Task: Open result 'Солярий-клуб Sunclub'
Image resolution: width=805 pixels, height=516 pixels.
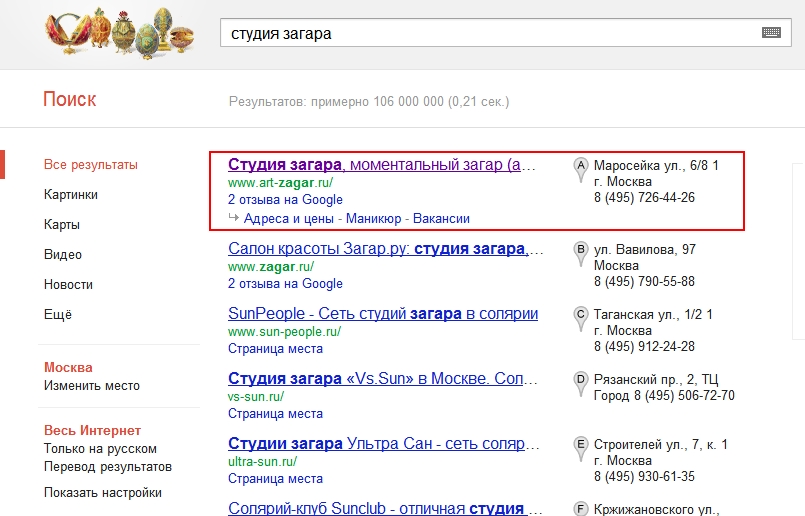Action: point(385,508)
